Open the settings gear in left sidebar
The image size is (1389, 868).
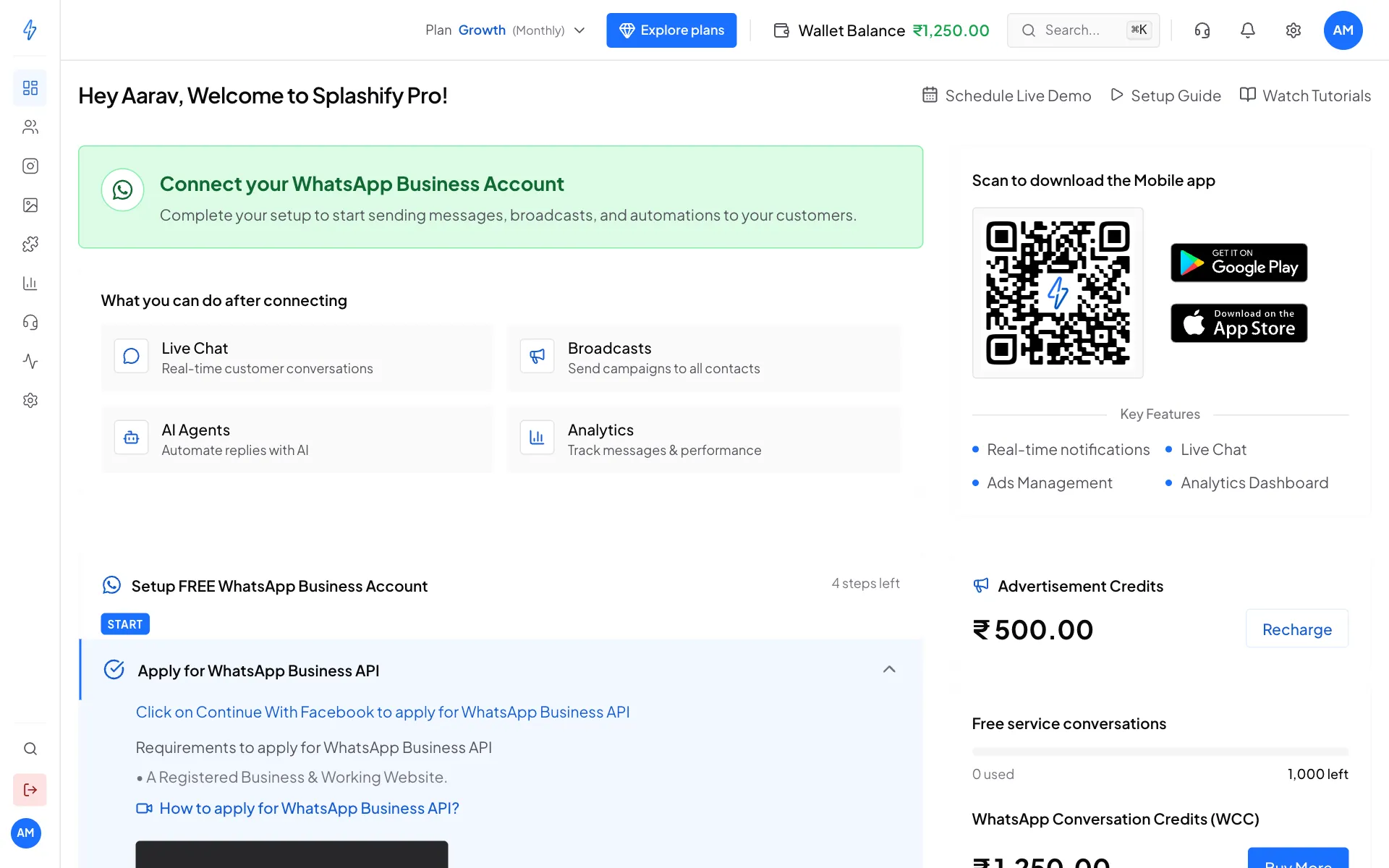click(30, 400)
